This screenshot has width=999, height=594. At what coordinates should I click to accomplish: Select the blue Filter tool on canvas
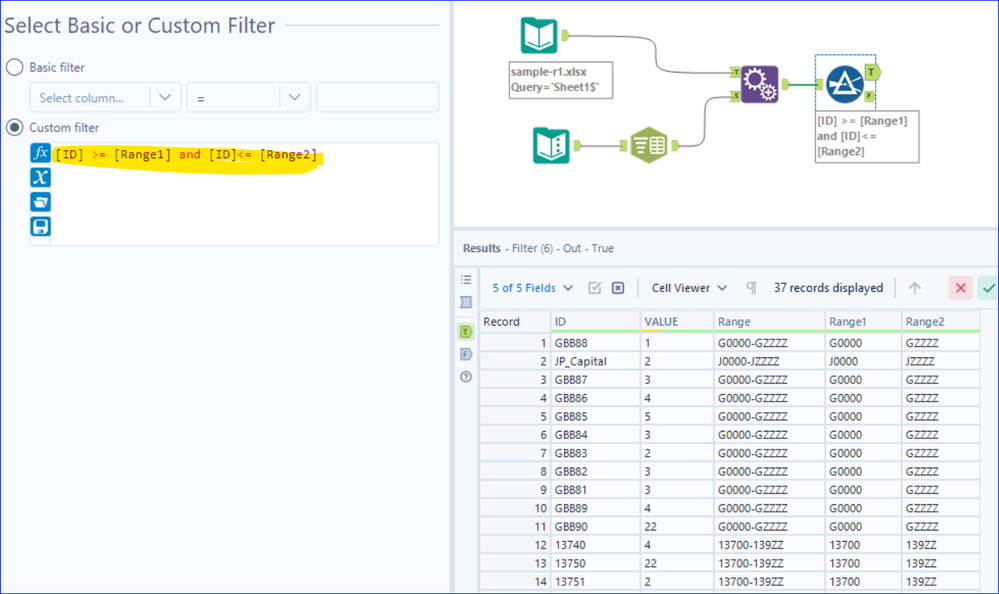pyautogui.click(x=845, y=83)
